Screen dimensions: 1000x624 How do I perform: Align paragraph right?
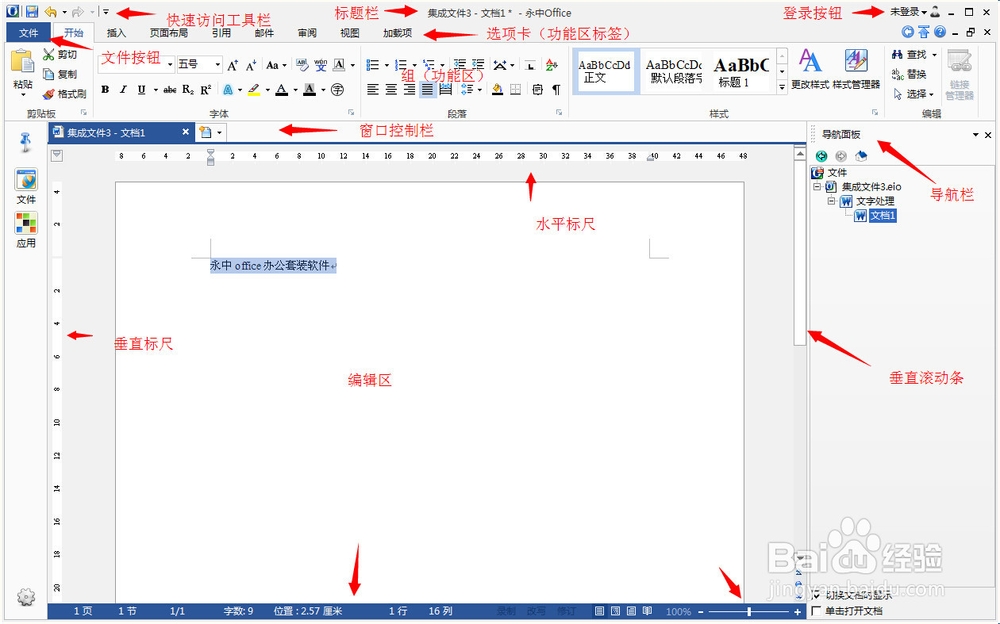[x=409, y=90]
